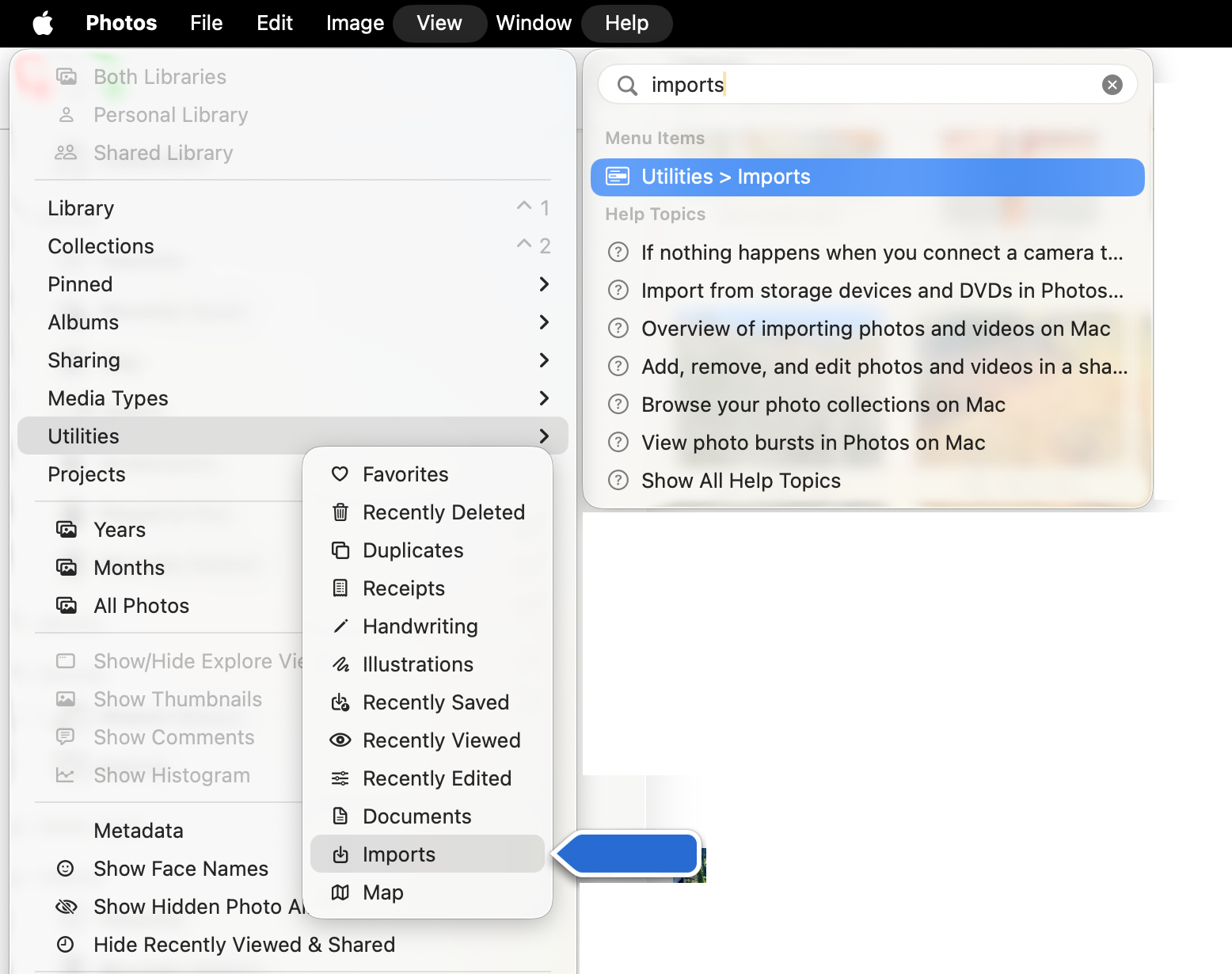
Task: Choose All Photos view option
Action: [159, 606]
